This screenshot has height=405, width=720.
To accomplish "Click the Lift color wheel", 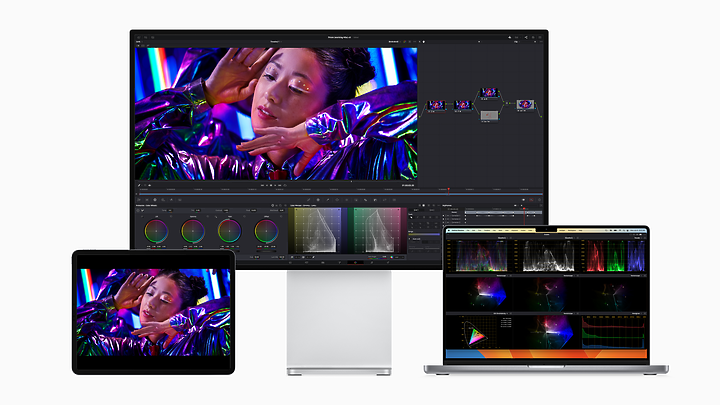I will [156, 231].
